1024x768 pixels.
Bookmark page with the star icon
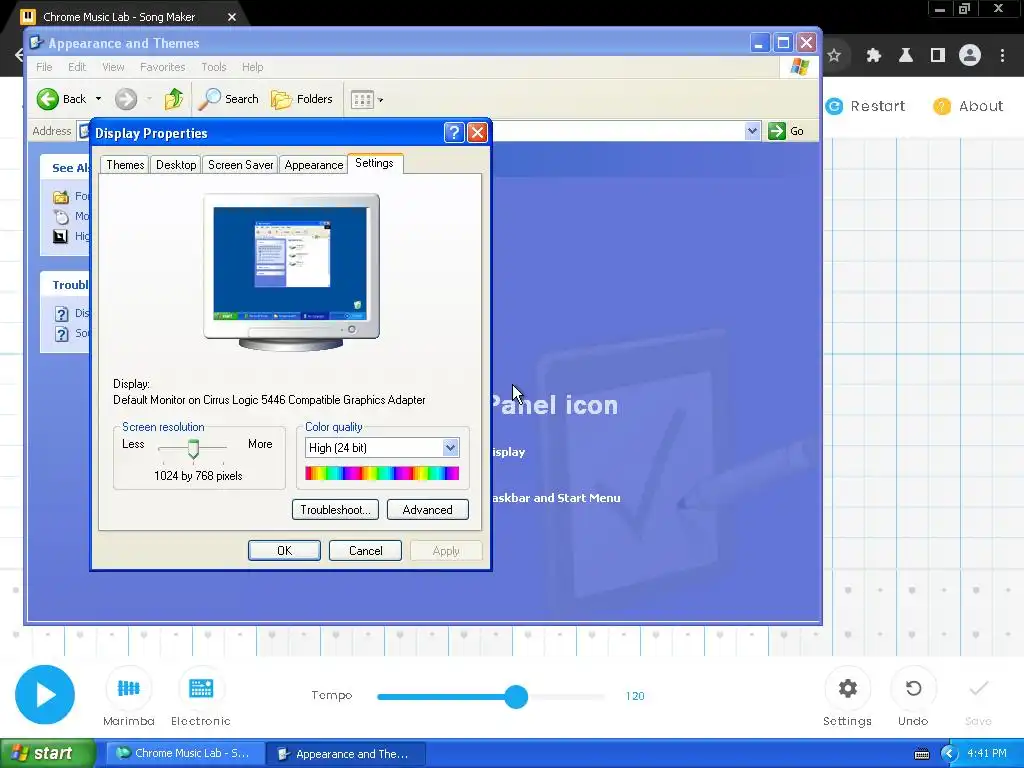pyautogui.click(x=834, y=56)
